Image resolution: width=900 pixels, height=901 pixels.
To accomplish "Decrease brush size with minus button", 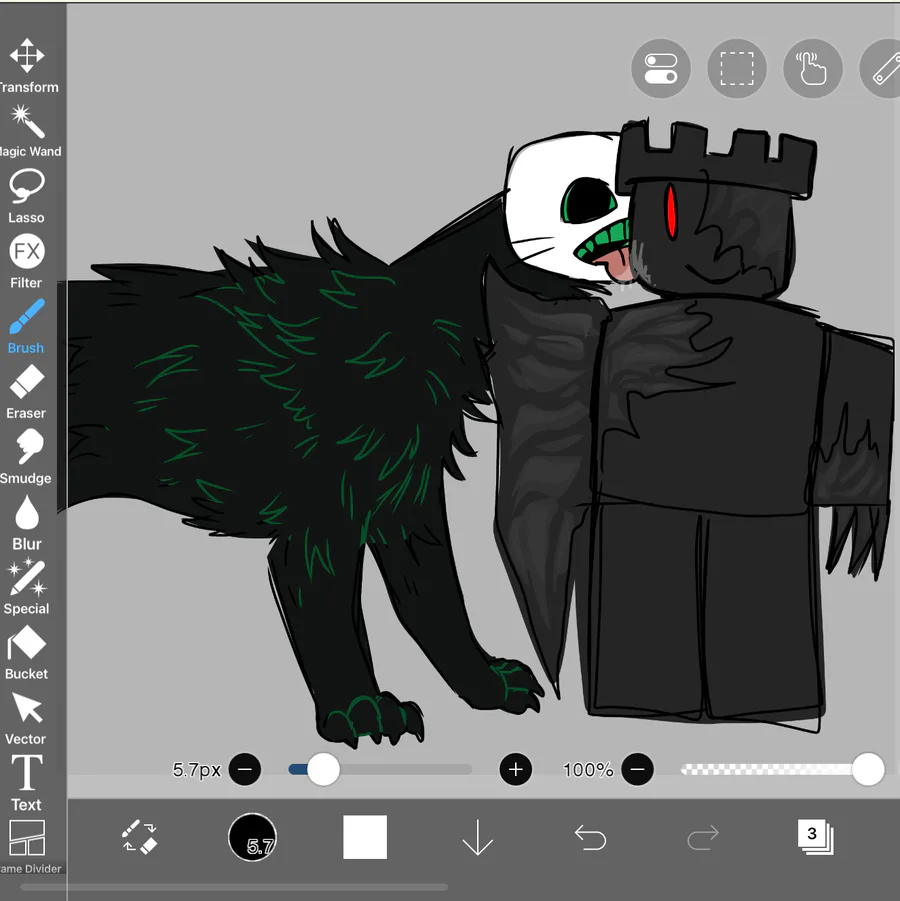I will [x=245, y=769].
